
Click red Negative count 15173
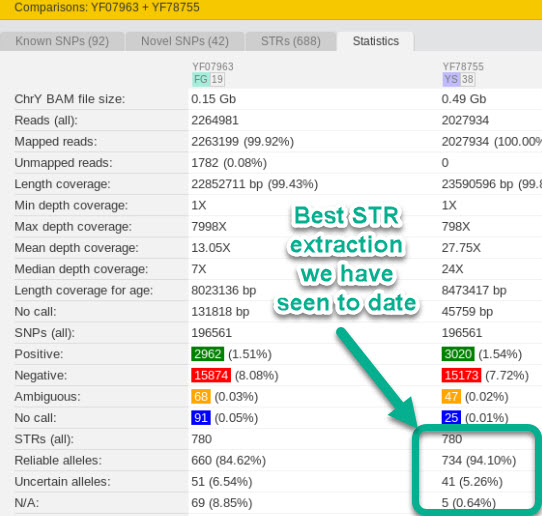click(x=461, y=375)
